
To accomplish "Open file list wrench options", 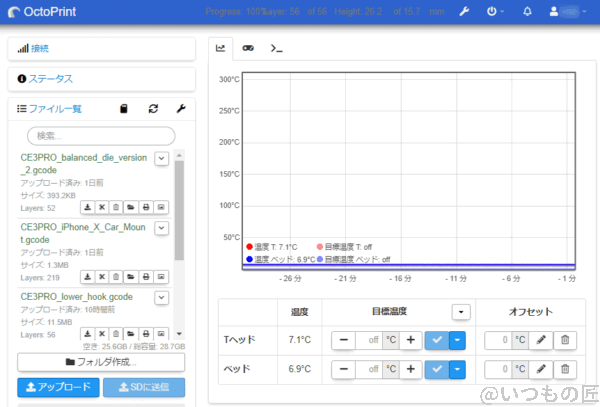I will 181,109.
